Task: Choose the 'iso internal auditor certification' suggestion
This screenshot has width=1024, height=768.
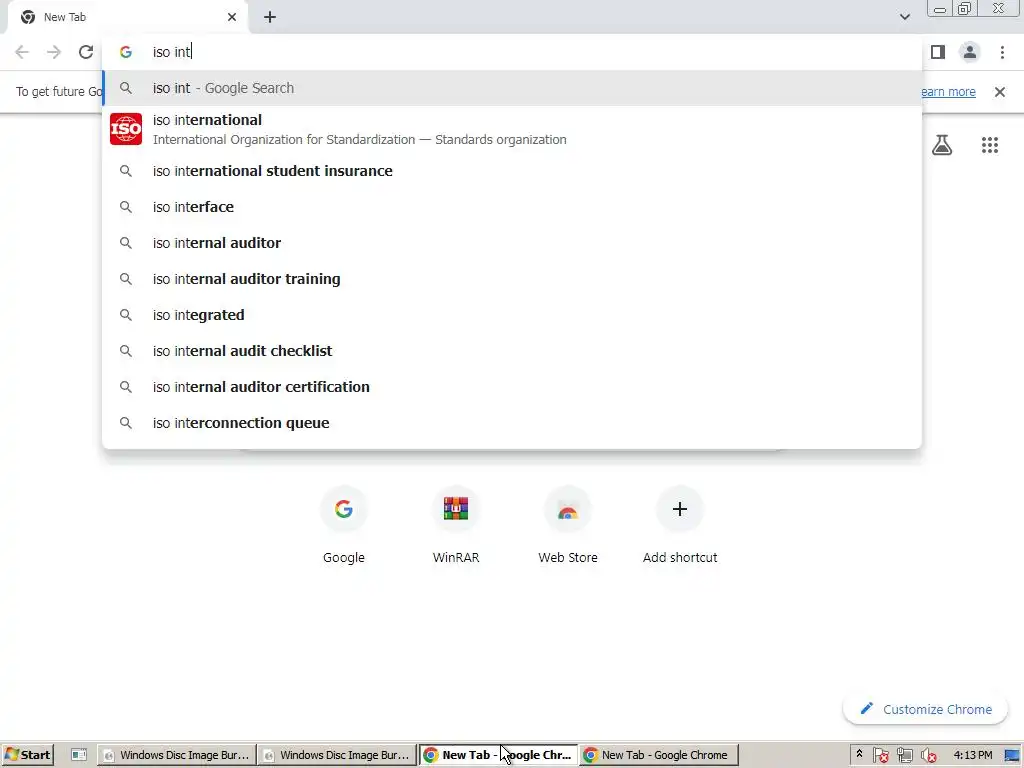Action: pyautogui.click(x=512, y=387)
